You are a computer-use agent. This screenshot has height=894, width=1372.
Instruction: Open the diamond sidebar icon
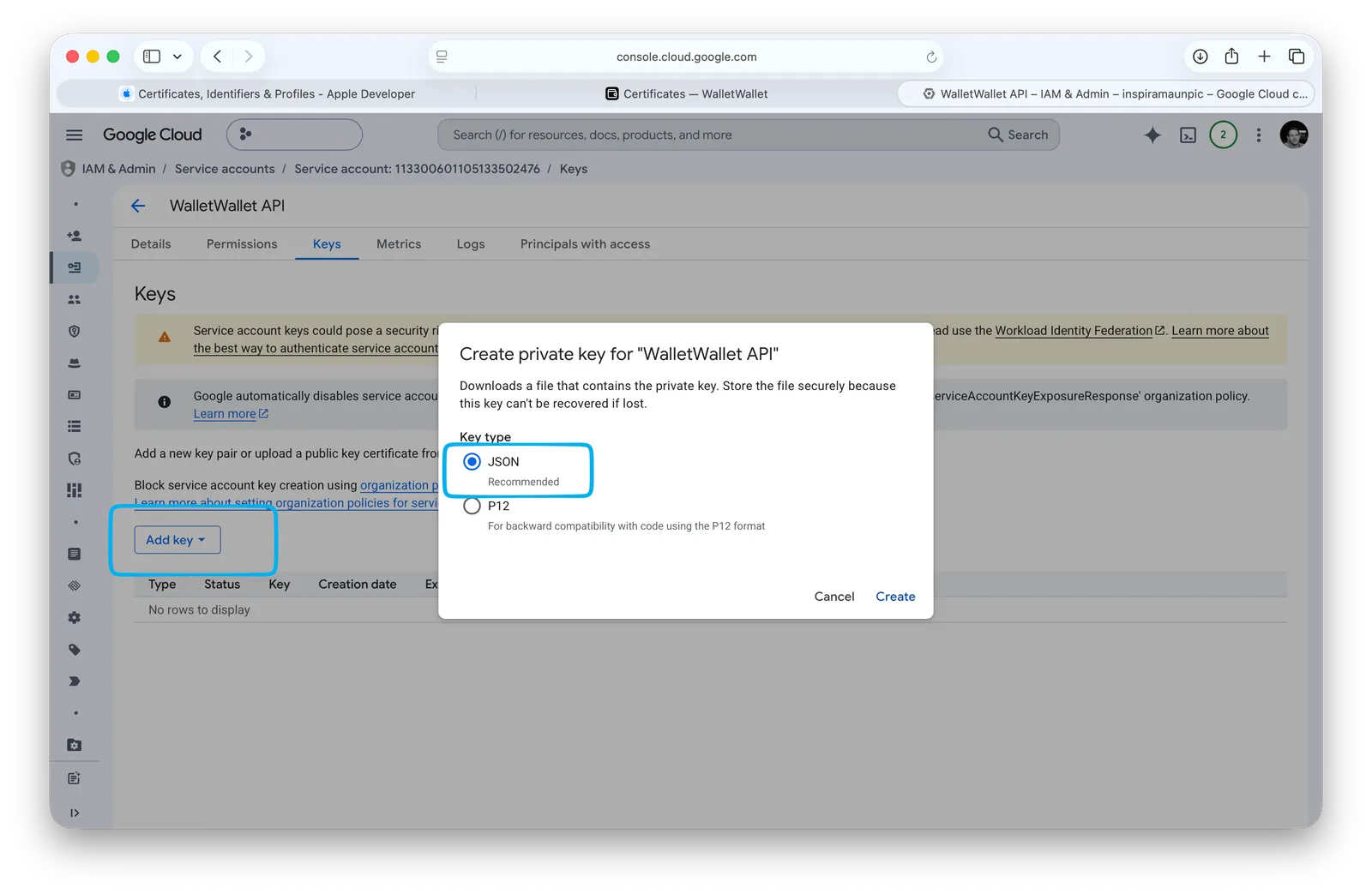(75, 585)
